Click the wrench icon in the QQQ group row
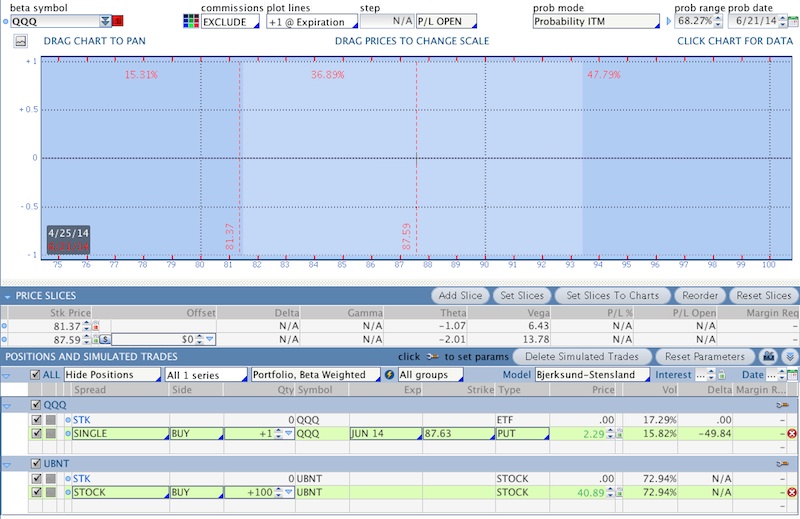This screenshot has width=800, height=519. tap(782, 405)
